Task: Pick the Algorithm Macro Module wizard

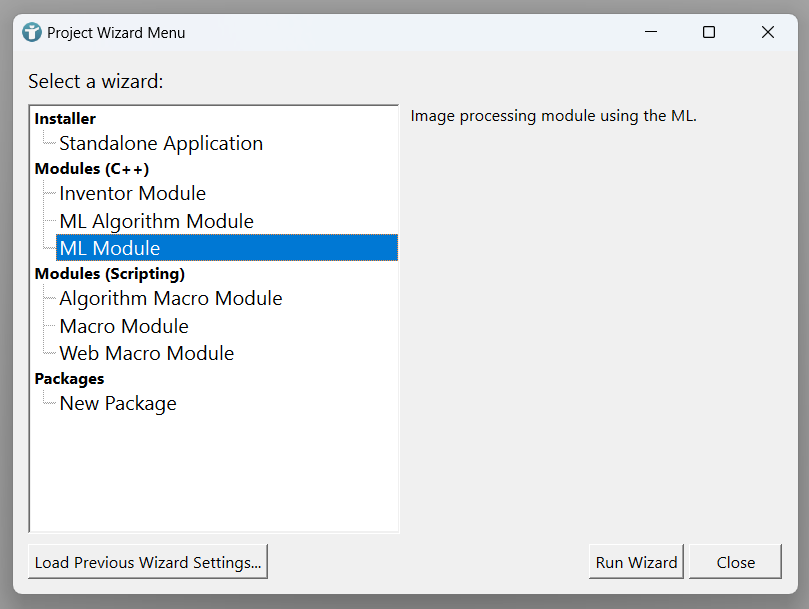Action: (170, 299)
